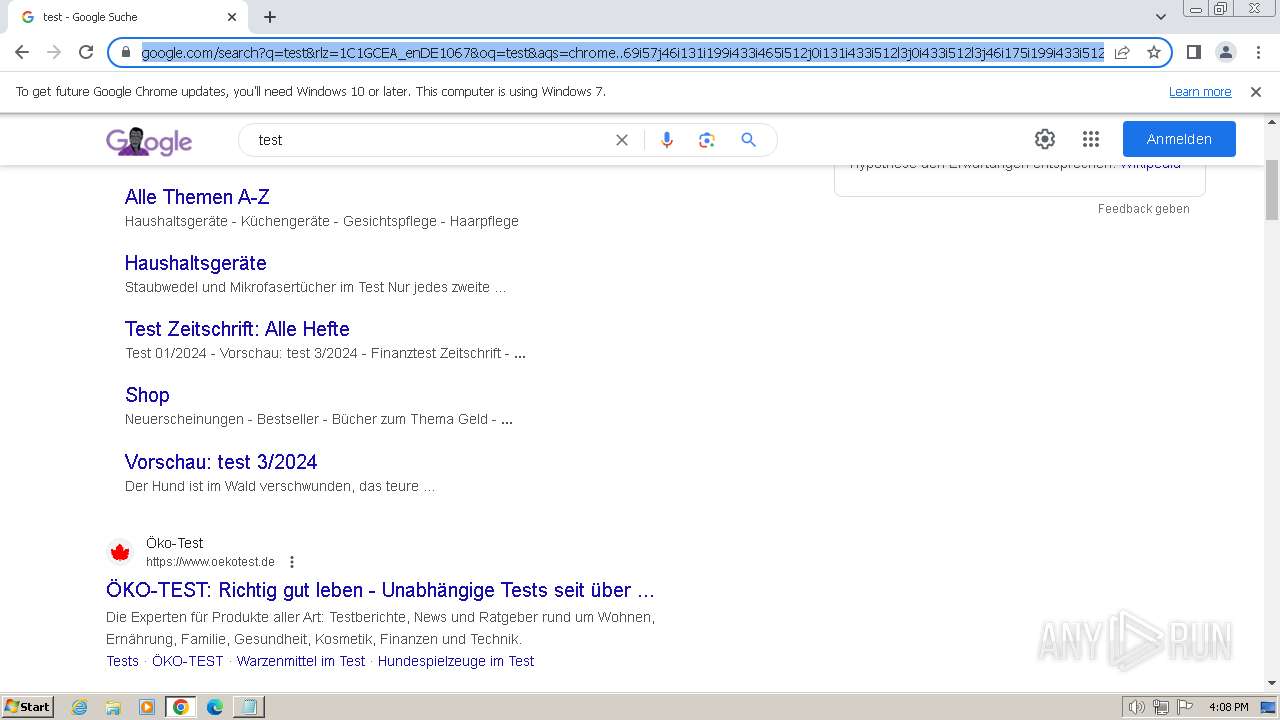
Task: Open Microsoft Edge from taskbar
Action: [x=215, y=707]
